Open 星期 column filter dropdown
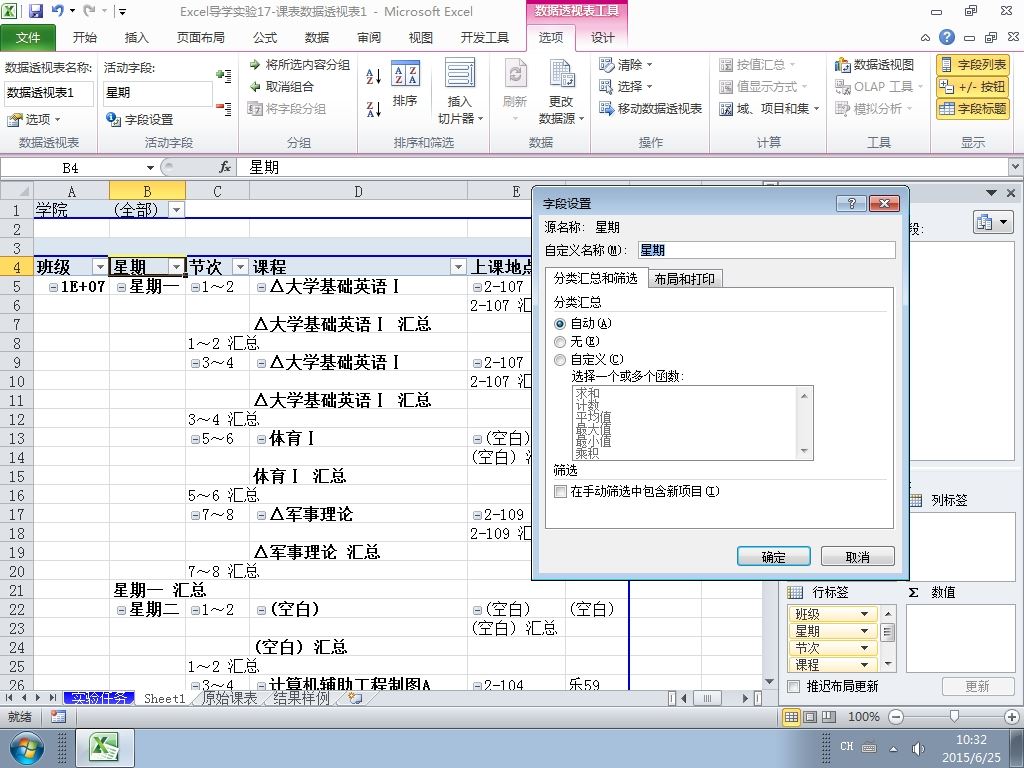The height and width of the screenshot is (768, 1024). pos(176,267)
